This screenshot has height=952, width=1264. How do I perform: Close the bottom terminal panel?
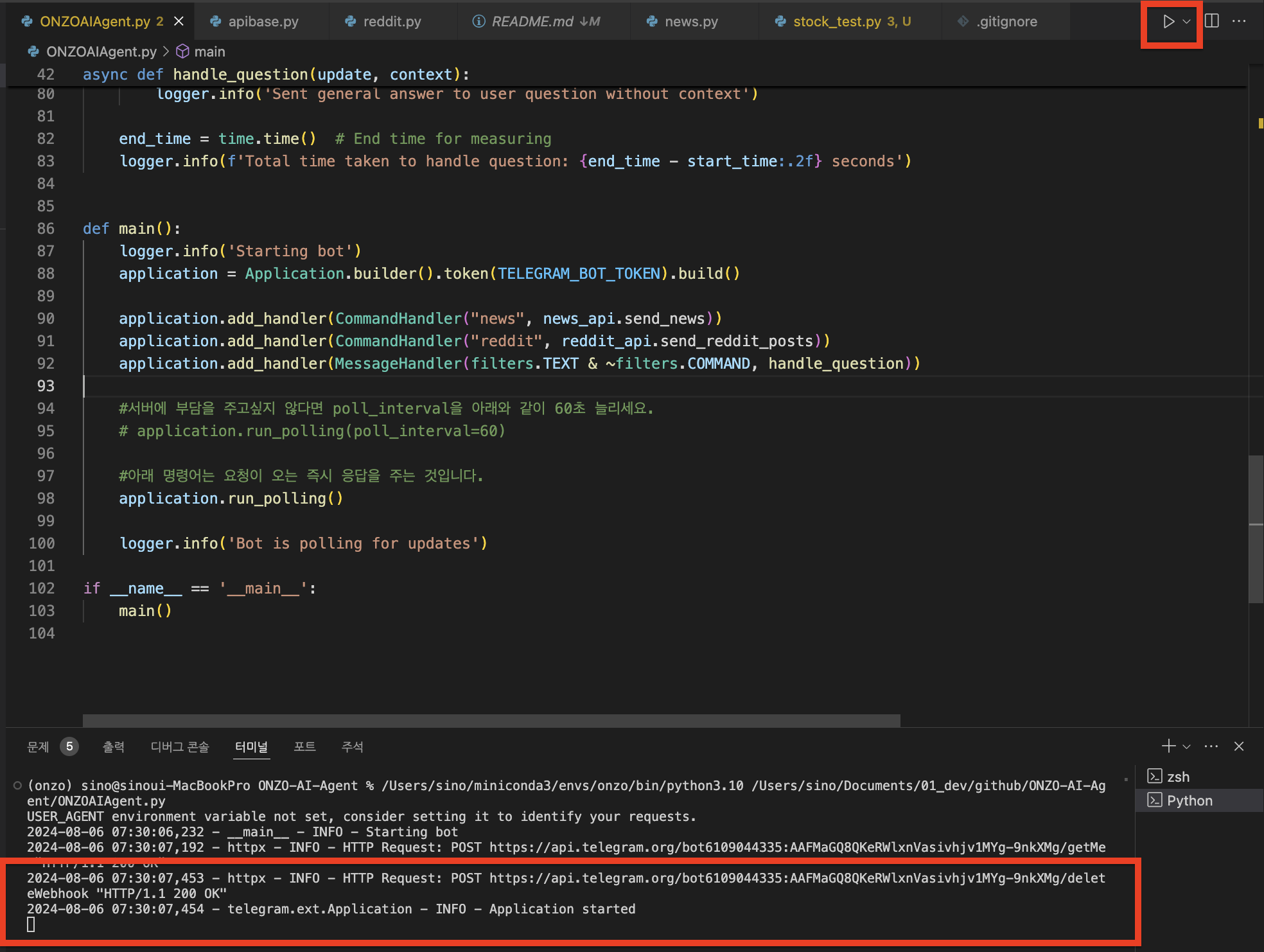tap(1239, 746)
